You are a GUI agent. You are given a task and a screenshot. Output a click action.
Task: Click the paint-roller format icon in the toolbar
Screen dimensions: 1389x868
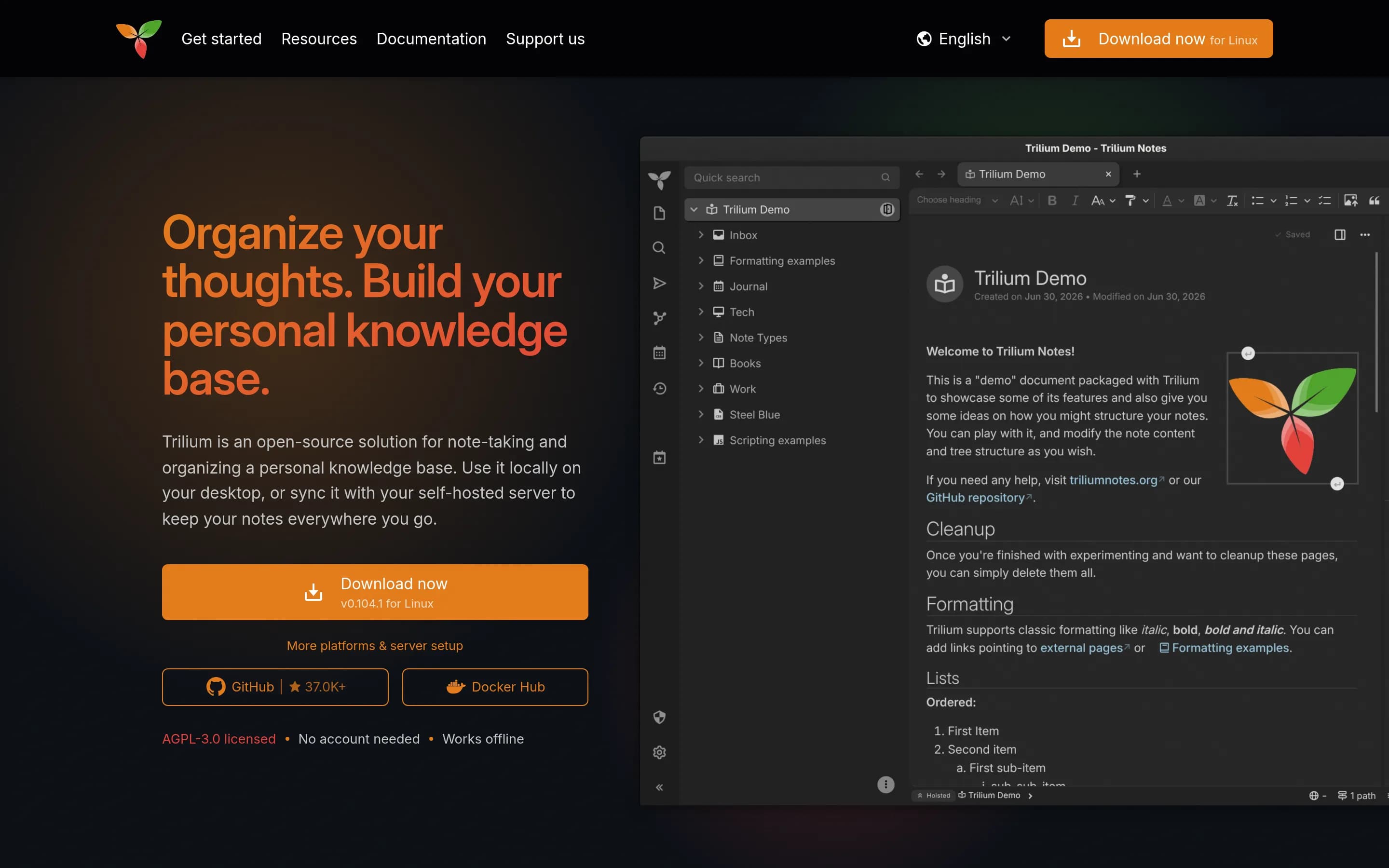click(1130, 200)
